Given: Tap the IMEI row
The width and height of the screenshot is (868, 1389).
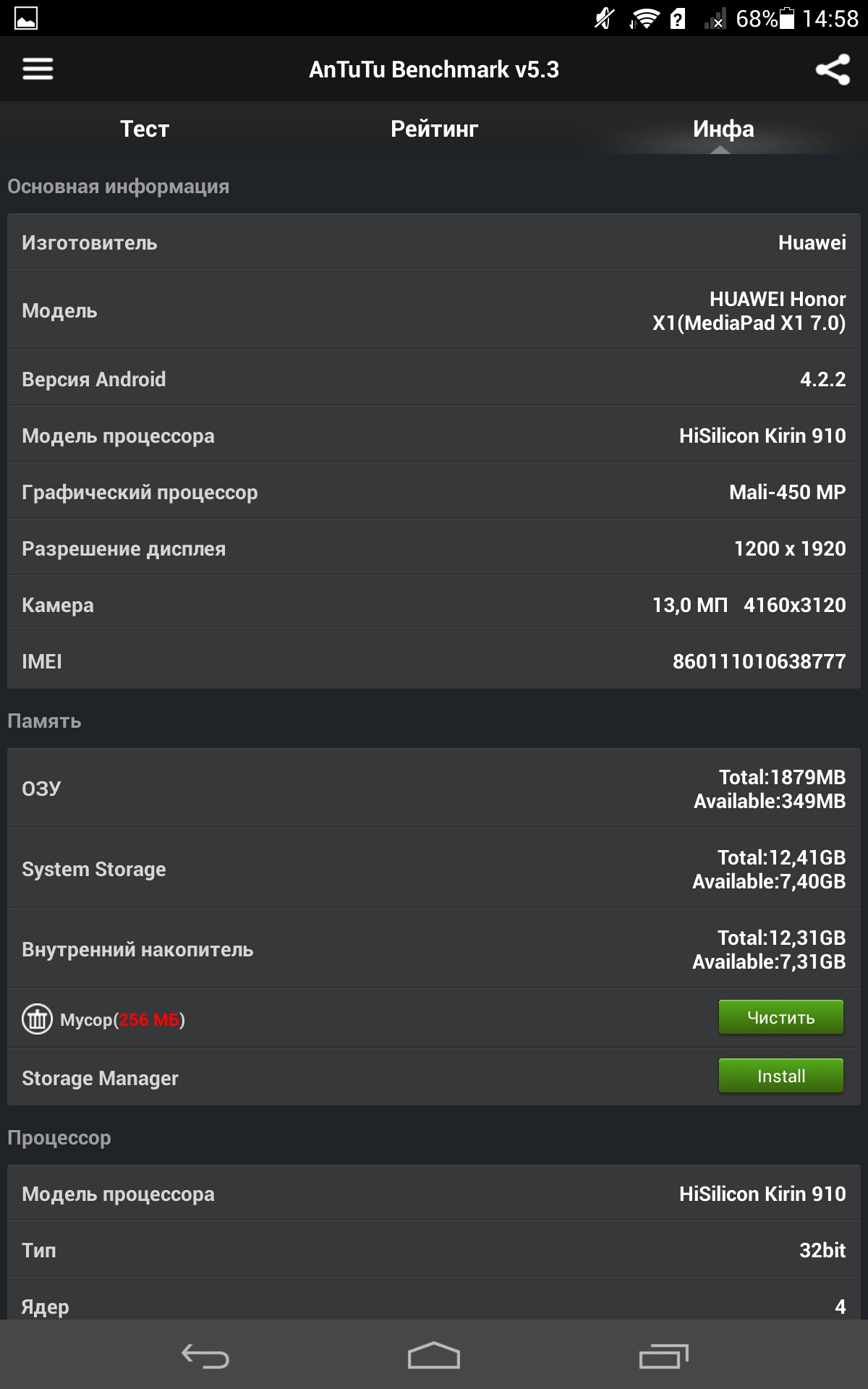Looking at the screenshot, I should coord(434,661).
